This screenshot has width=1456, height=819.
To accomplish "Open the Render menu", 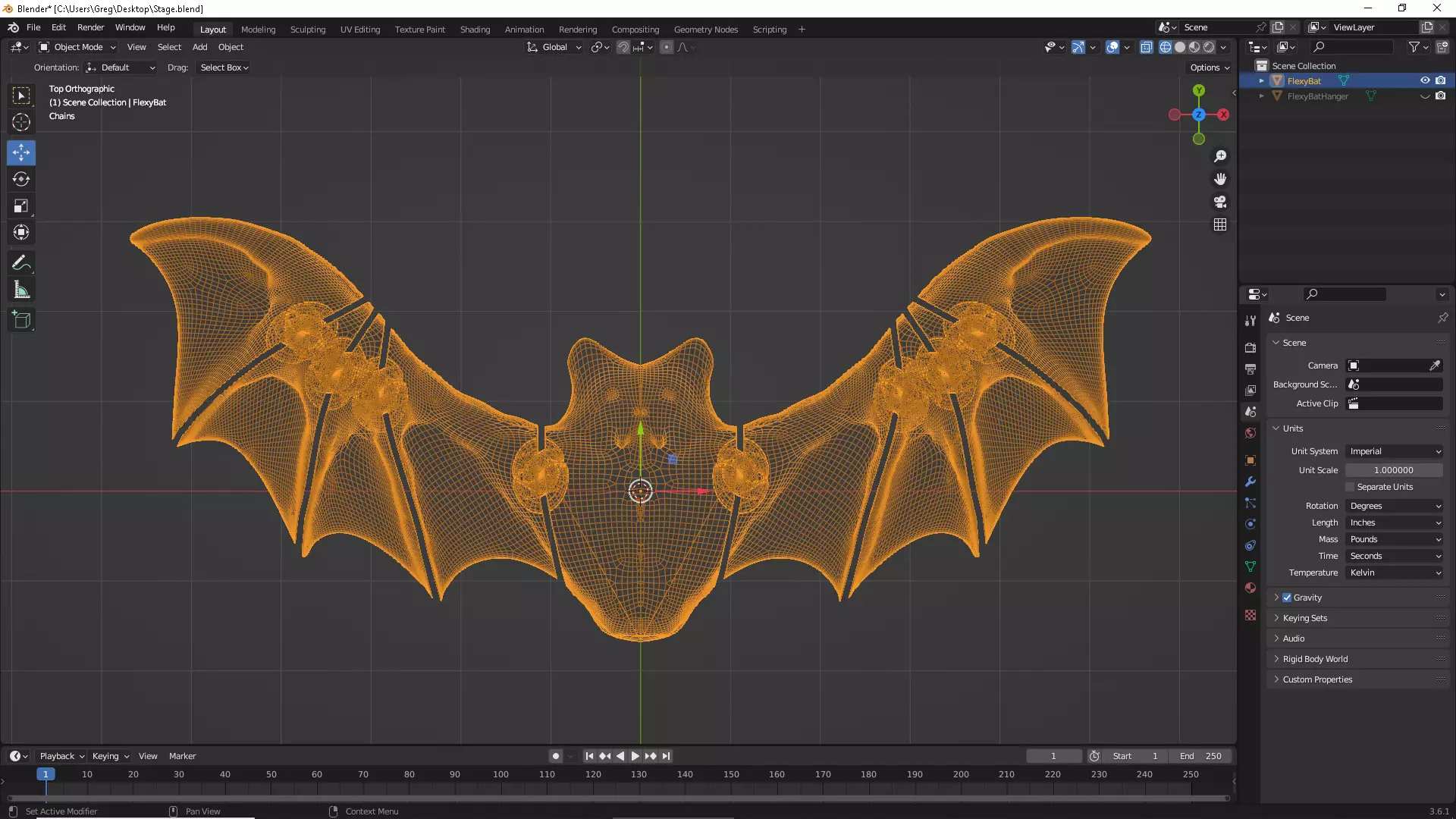I will coord(90,27).
